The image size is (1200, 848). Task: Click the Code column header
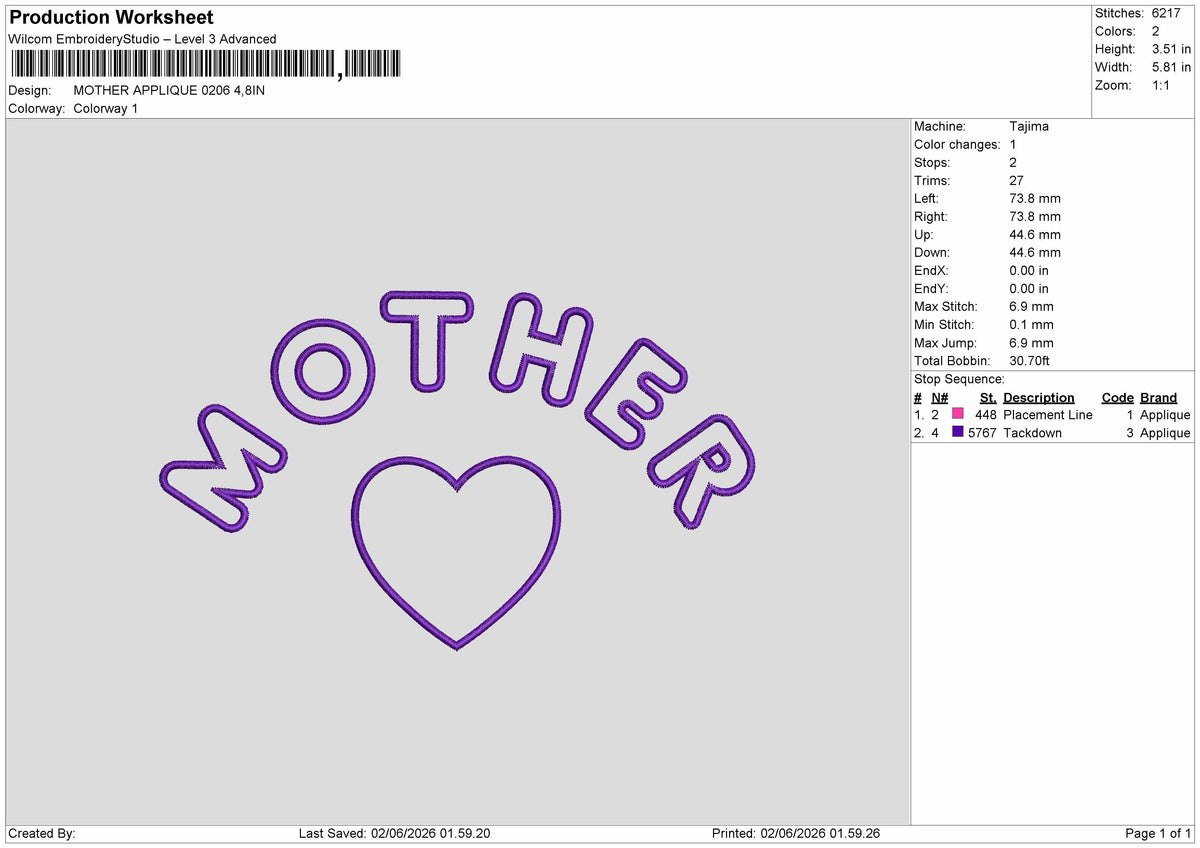click(1117, 397)
